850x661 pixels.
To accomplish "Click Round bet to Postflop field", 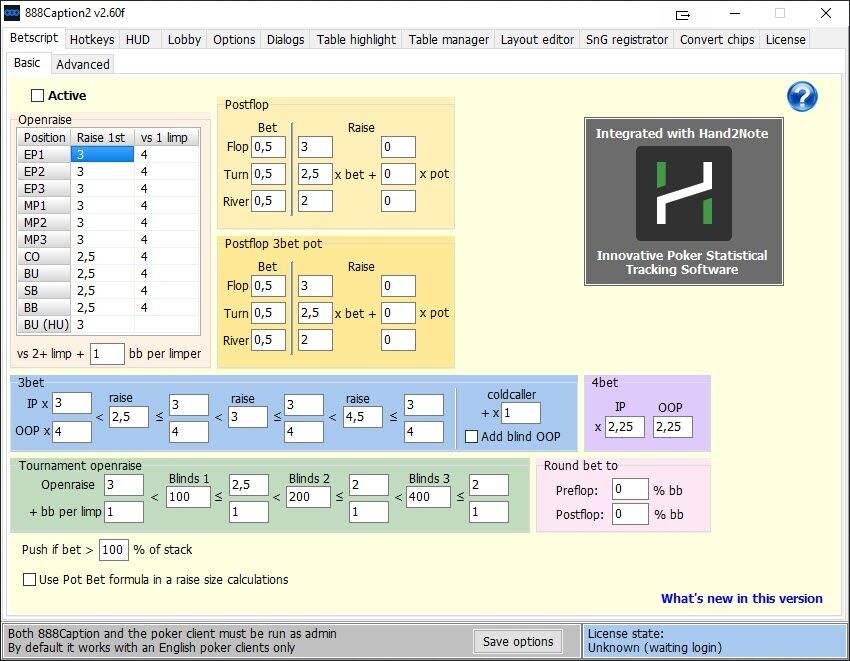I will tap(630, 514).
